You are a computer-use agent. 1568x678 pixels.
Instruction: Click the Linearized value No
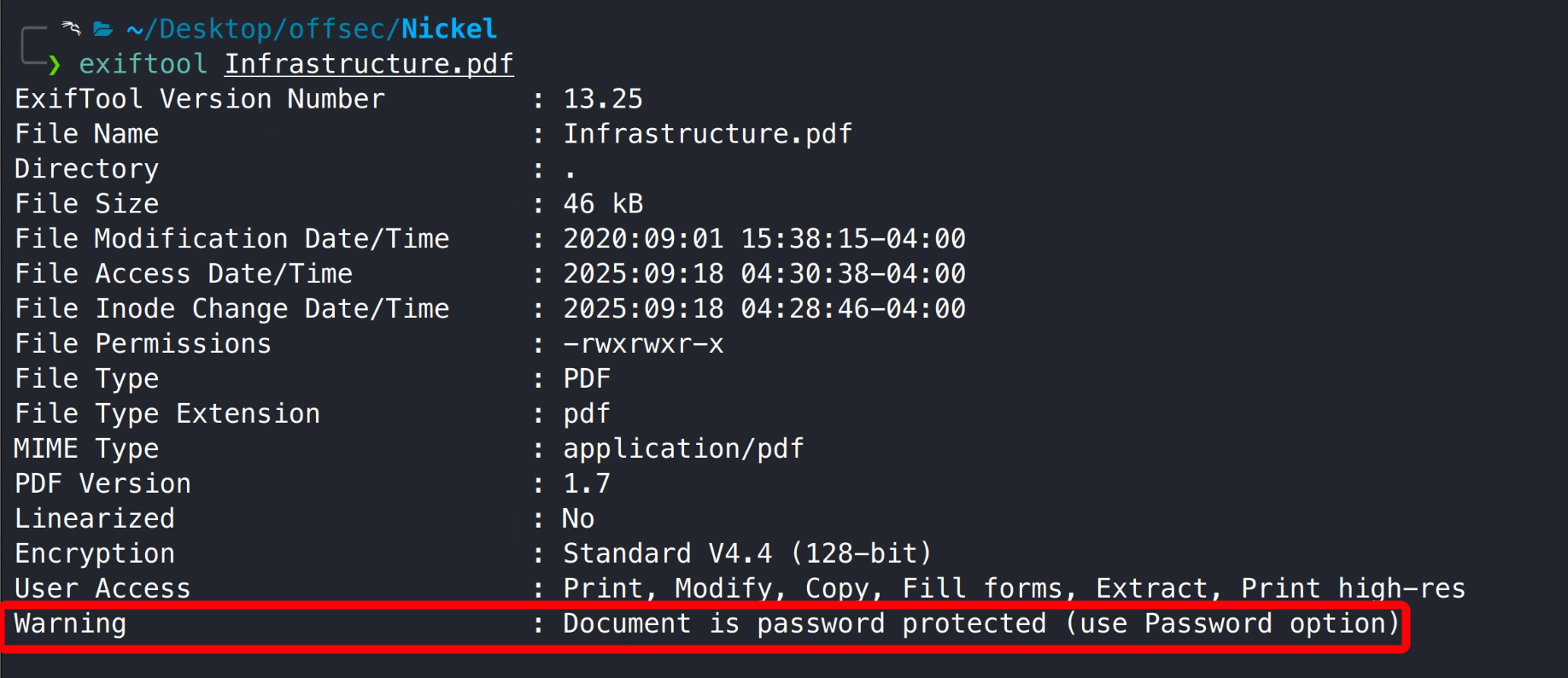[578, 519]
